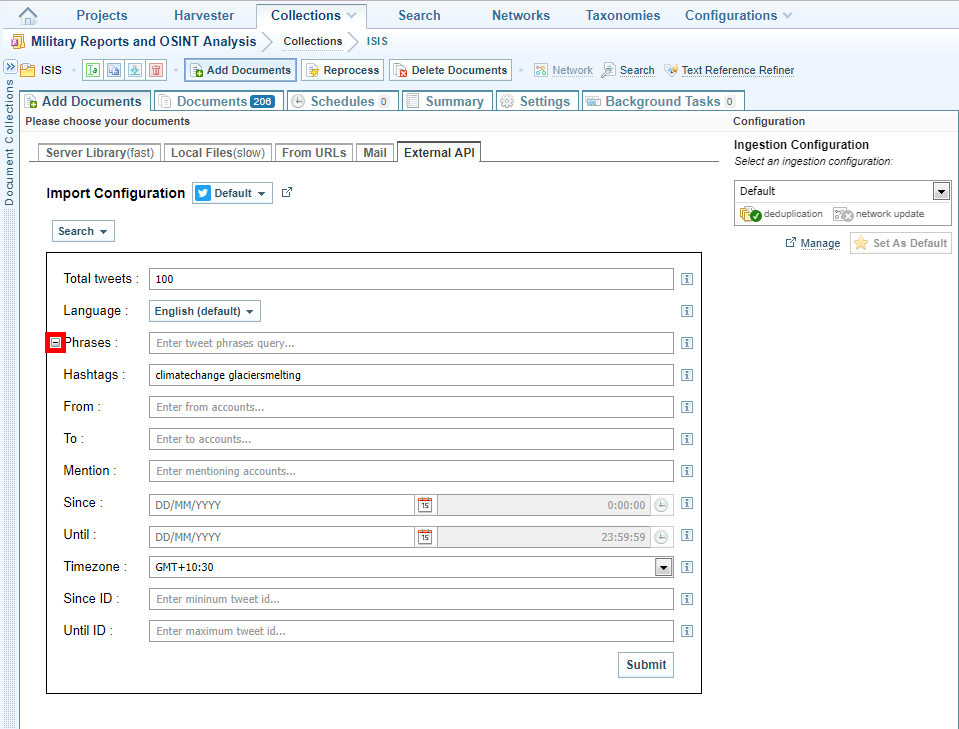This screenshot has height=729, width=959.
Task: Select the From URLs source tab
Action: click(314, 153)
